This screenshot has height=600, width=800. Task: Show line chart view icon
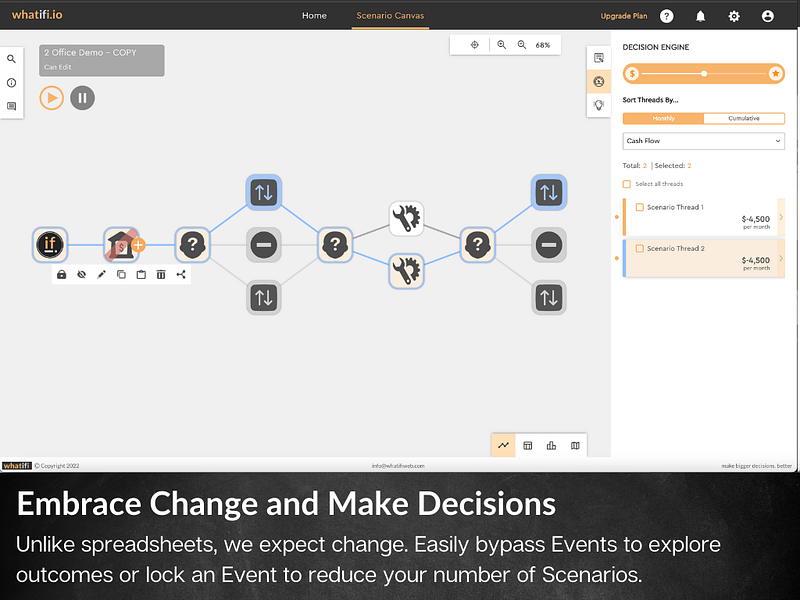pyautogui.click(x=503, y=445)
